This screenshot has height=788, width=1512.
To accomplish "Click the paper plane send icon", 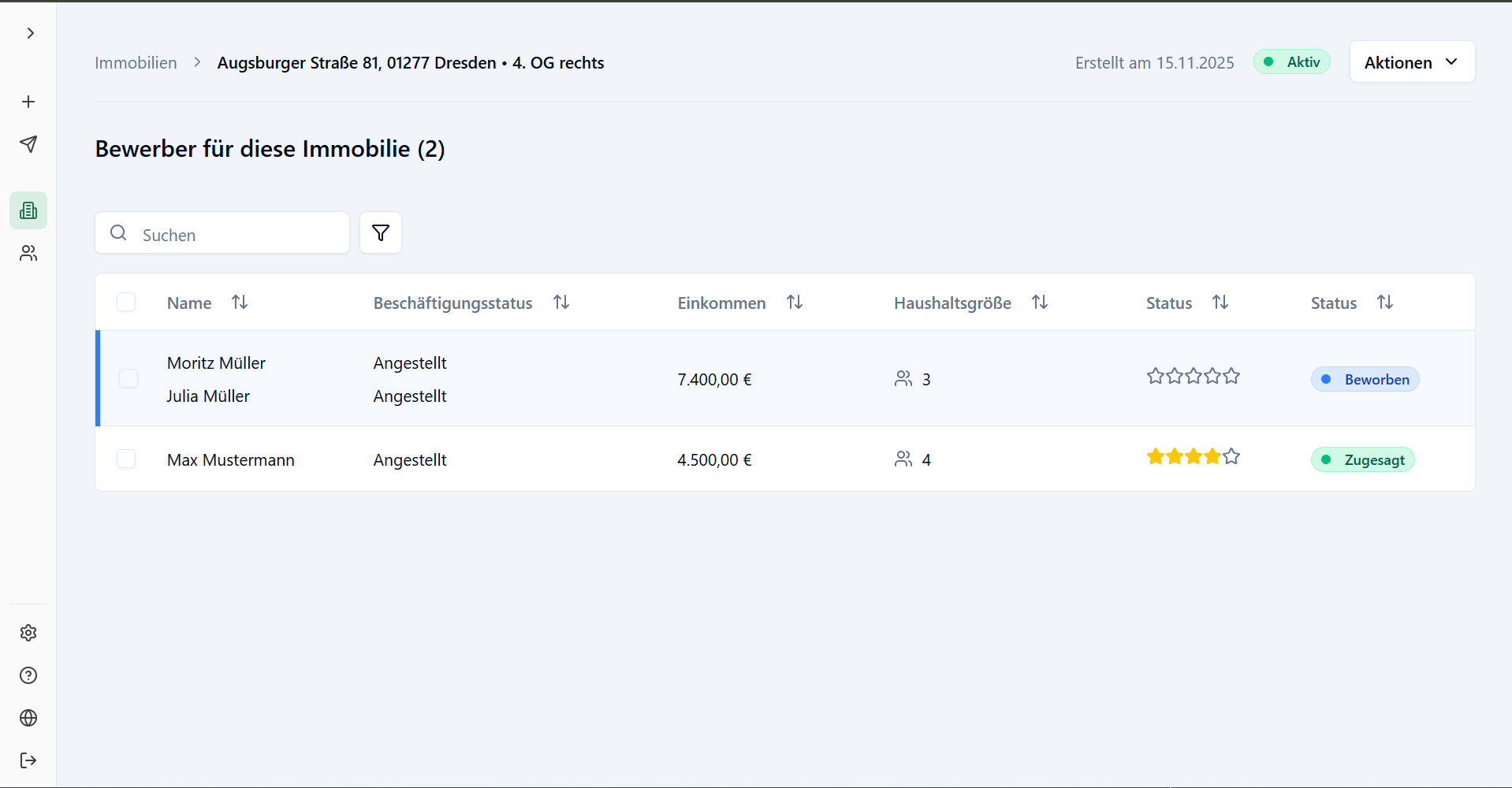I will coord(28,144).
